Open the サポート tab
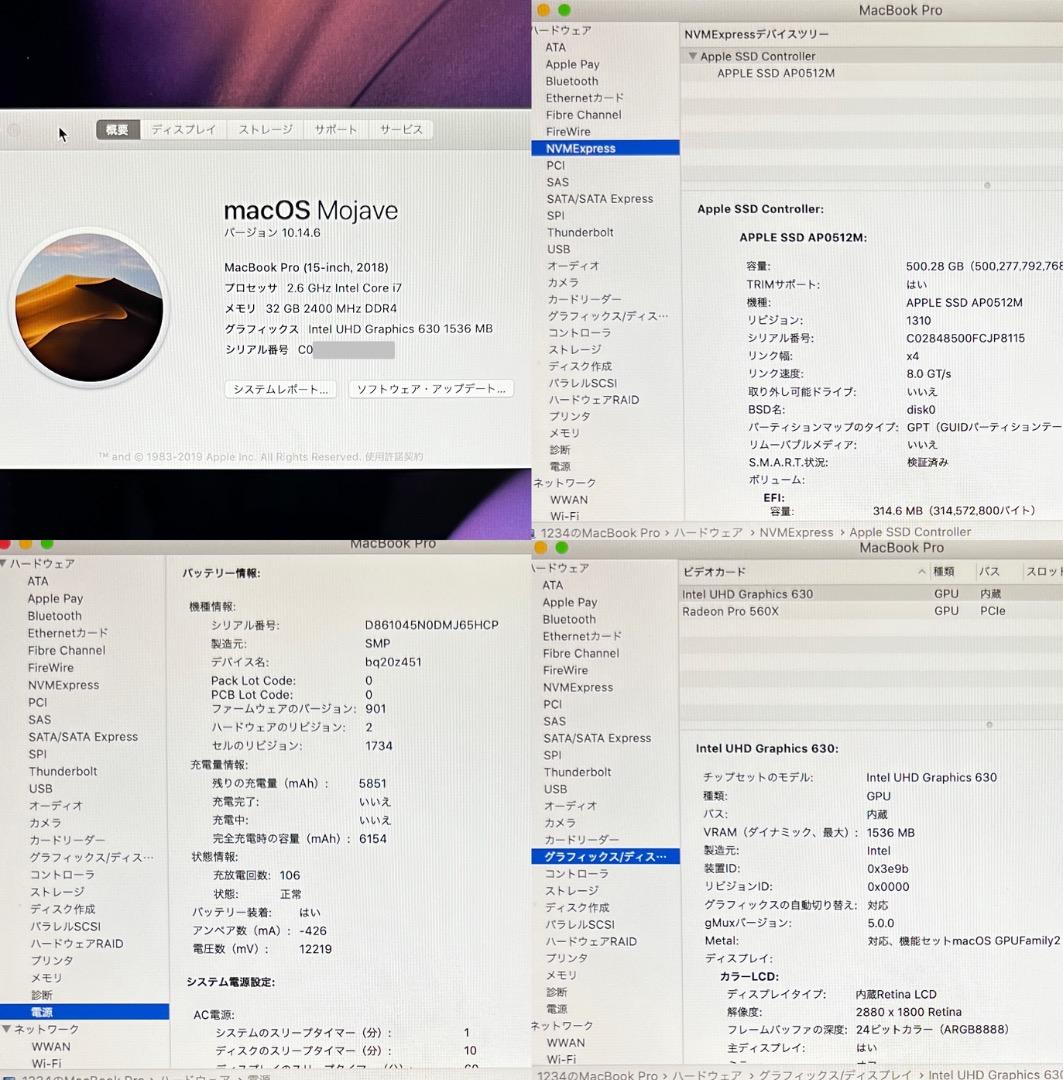Viewport: 1063px width, 1080px height. tap(336, 129)
